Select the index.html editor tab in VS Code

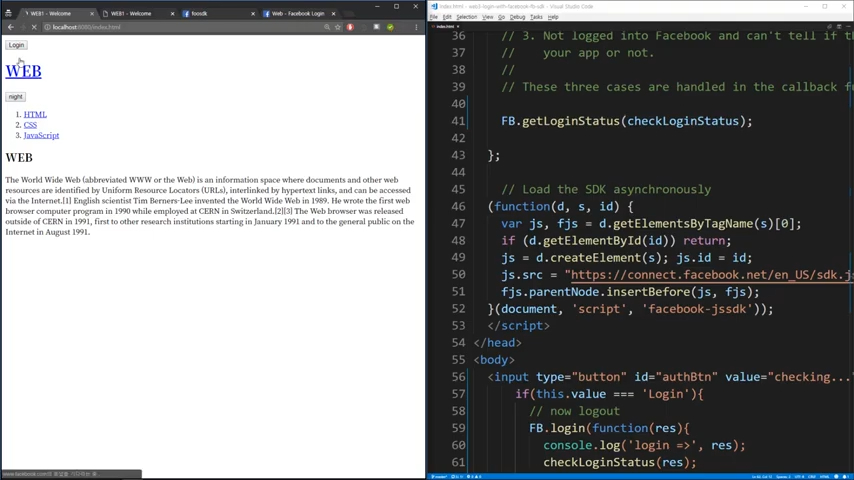443,26
